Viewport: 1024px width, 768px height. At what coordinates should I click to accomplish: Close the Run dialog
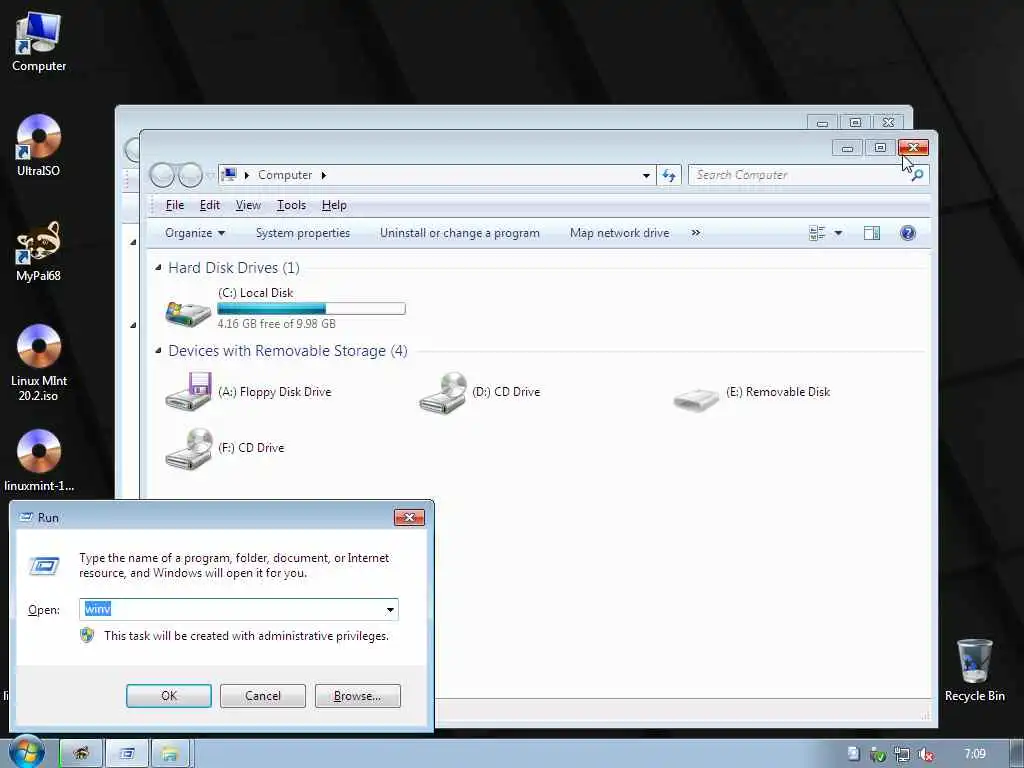409,518
